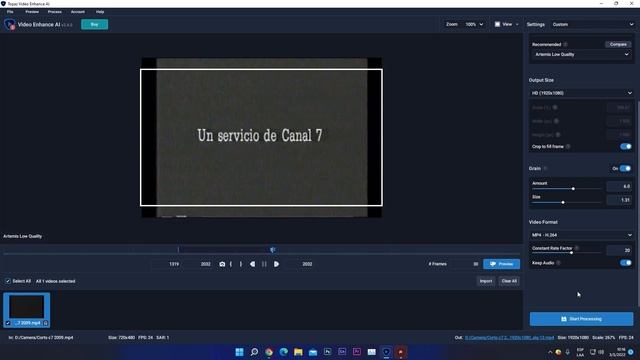Screen dimensions: 640x360
Task: Click the Compare button
Action: (x=618, y=44)
